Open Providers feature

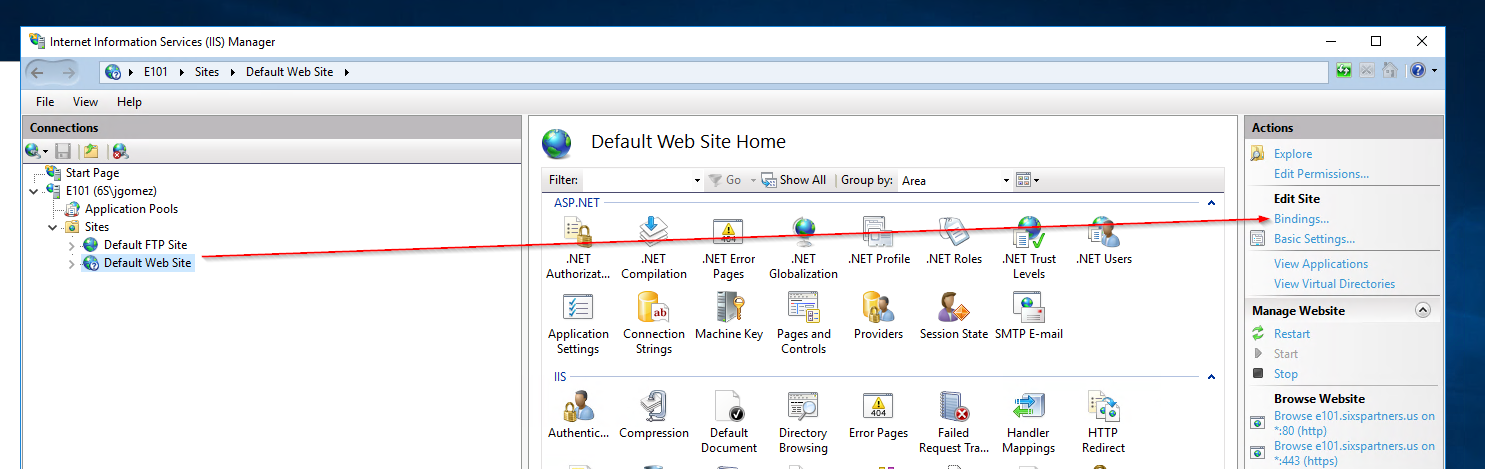pyautogui.click(x=878, y=316)
